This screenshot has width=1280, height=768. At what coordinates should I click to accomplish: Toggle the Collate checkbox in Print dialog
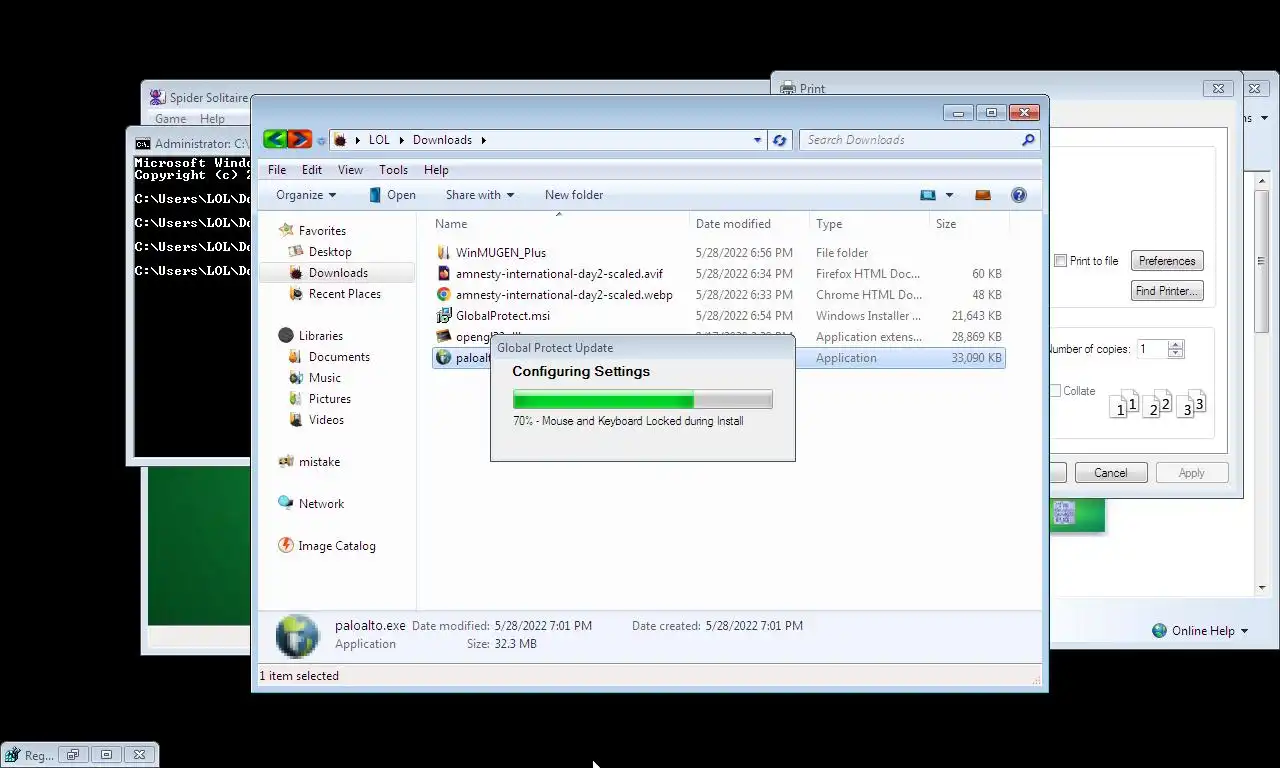(x=1056, y=391)
